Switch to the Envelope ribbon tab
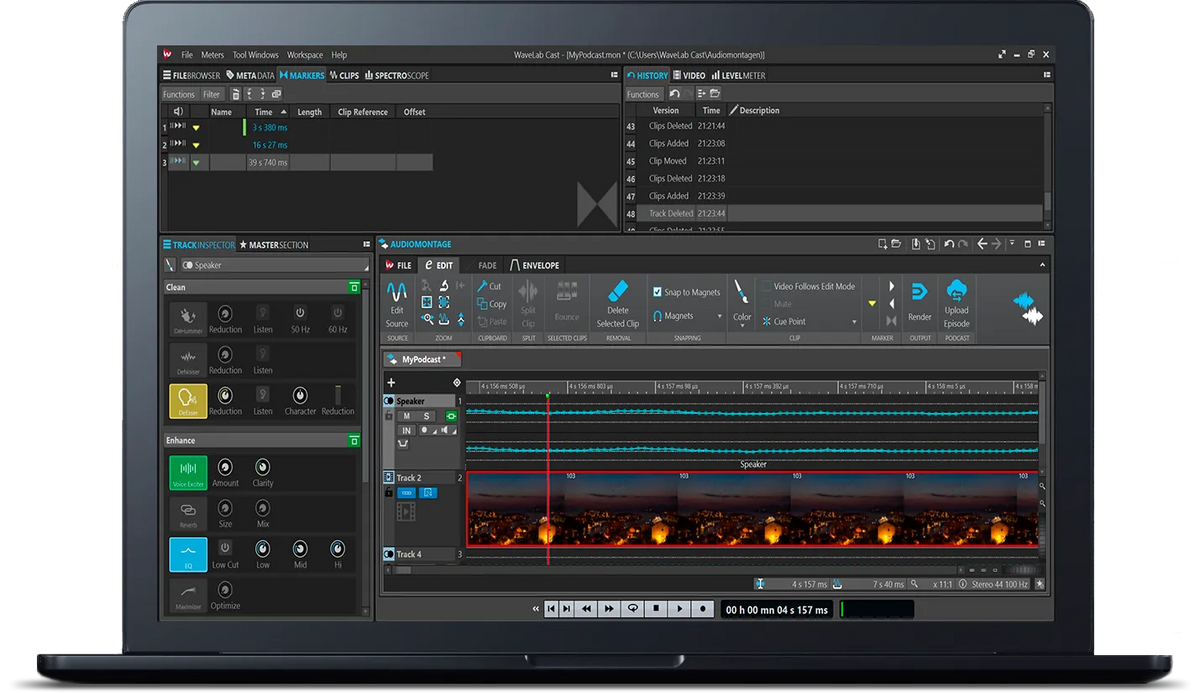Image resolution: width=1200 pixels, height=693 pixels. [x=535, y=265]
